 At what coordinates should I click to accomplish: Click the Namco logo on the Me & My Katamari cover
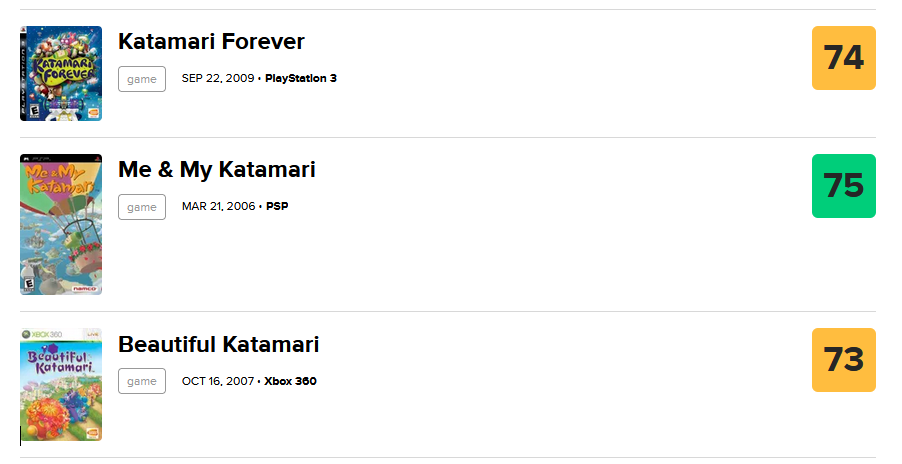pos(85,289)
